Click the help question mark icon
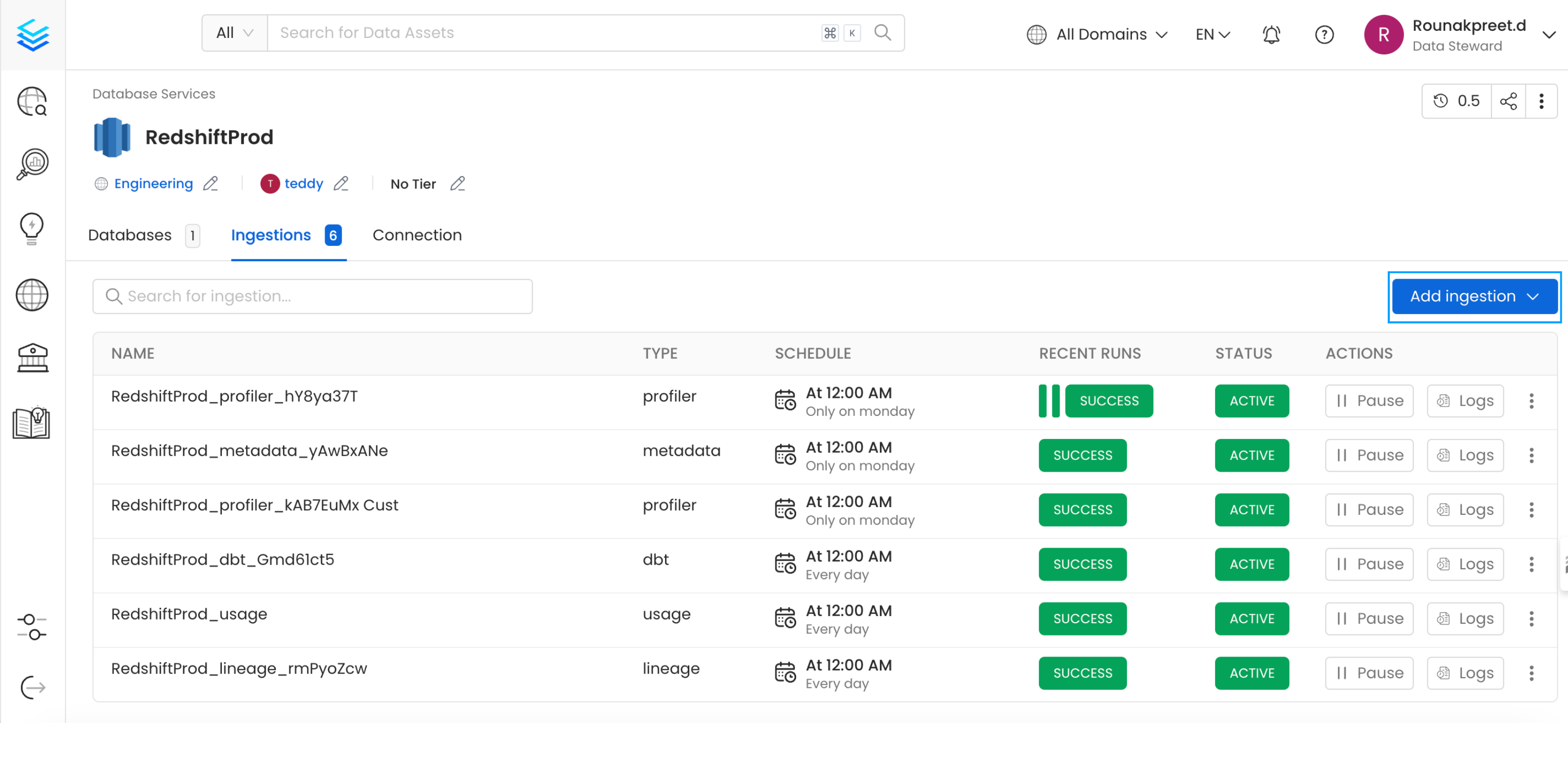1568x770 pixels. pyautogui.click(x=1324, y=35)
